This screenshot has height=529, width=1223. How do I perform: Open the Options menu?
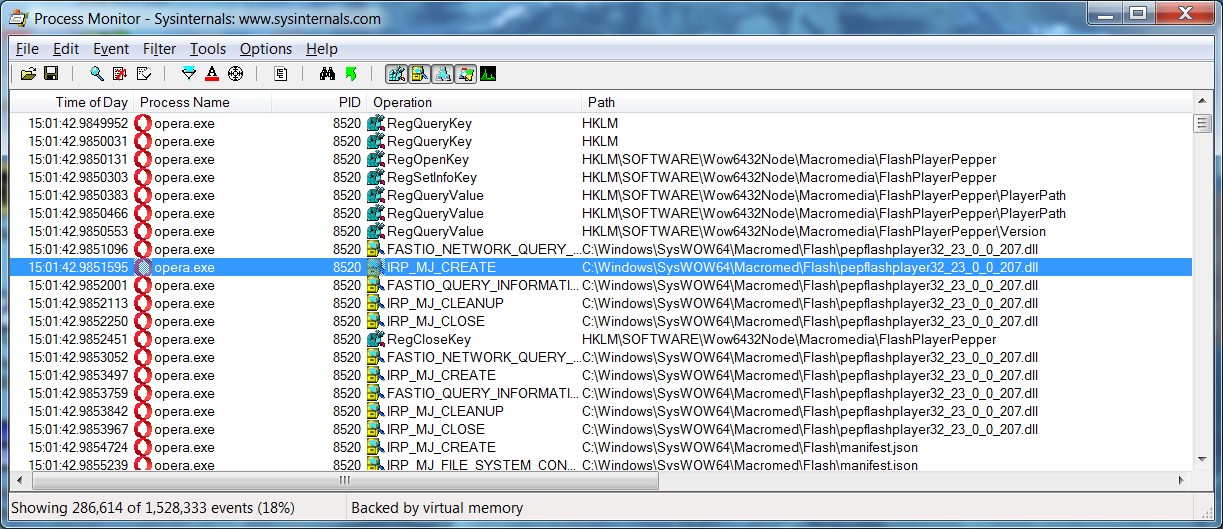pyautogui.click(x=266, y=49)
